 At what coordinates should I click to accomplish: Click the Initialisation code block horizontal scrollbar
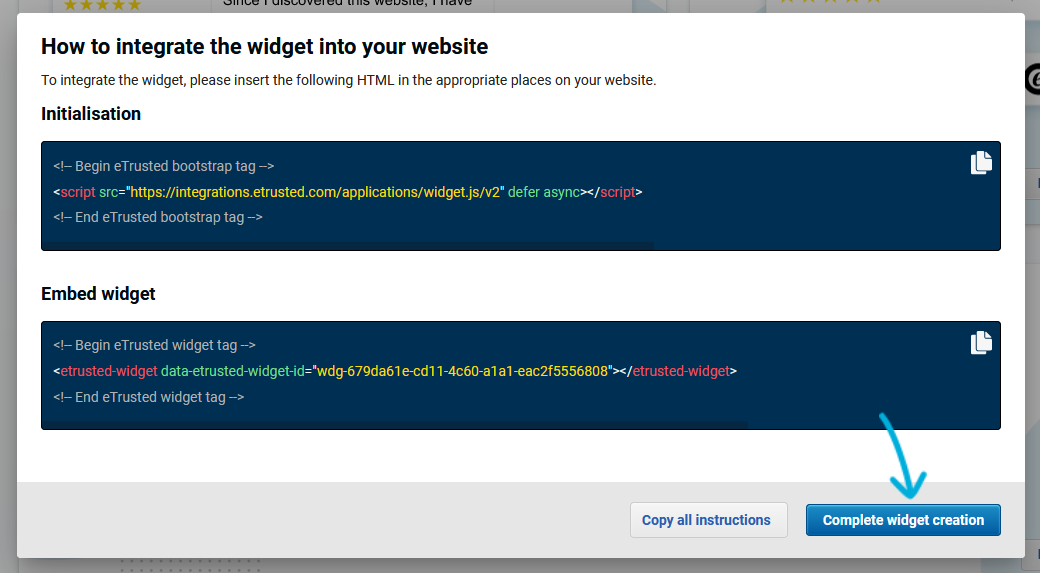point(348,245)
